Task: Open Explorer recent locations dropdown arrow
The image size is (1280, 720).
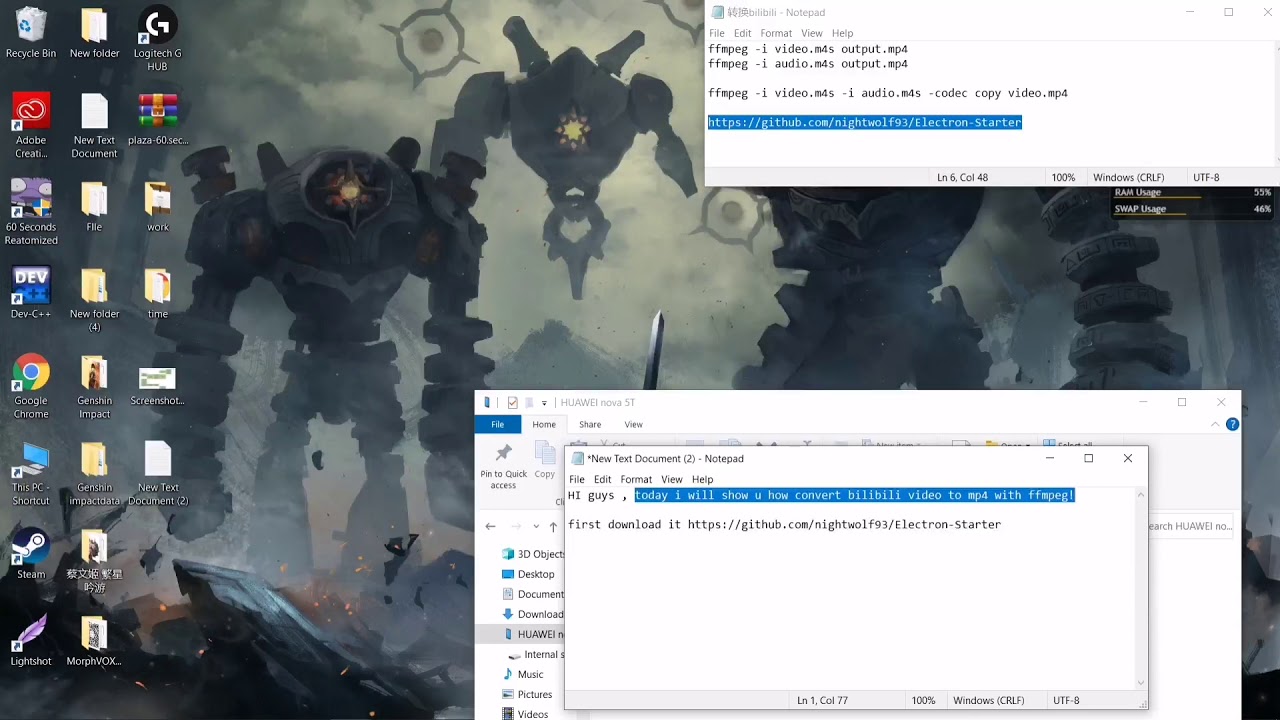Action: point(536,527)
